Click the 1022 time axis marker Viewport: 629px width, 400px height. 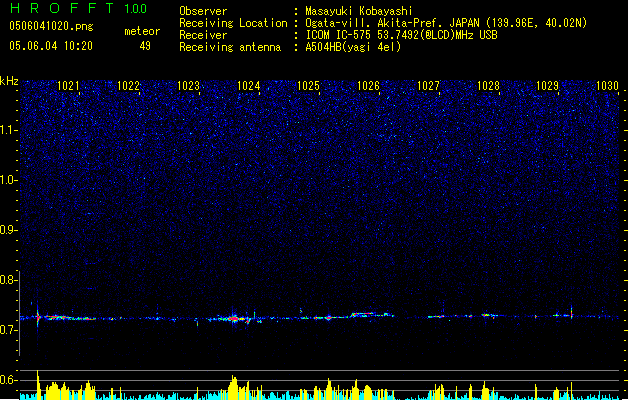128,86
